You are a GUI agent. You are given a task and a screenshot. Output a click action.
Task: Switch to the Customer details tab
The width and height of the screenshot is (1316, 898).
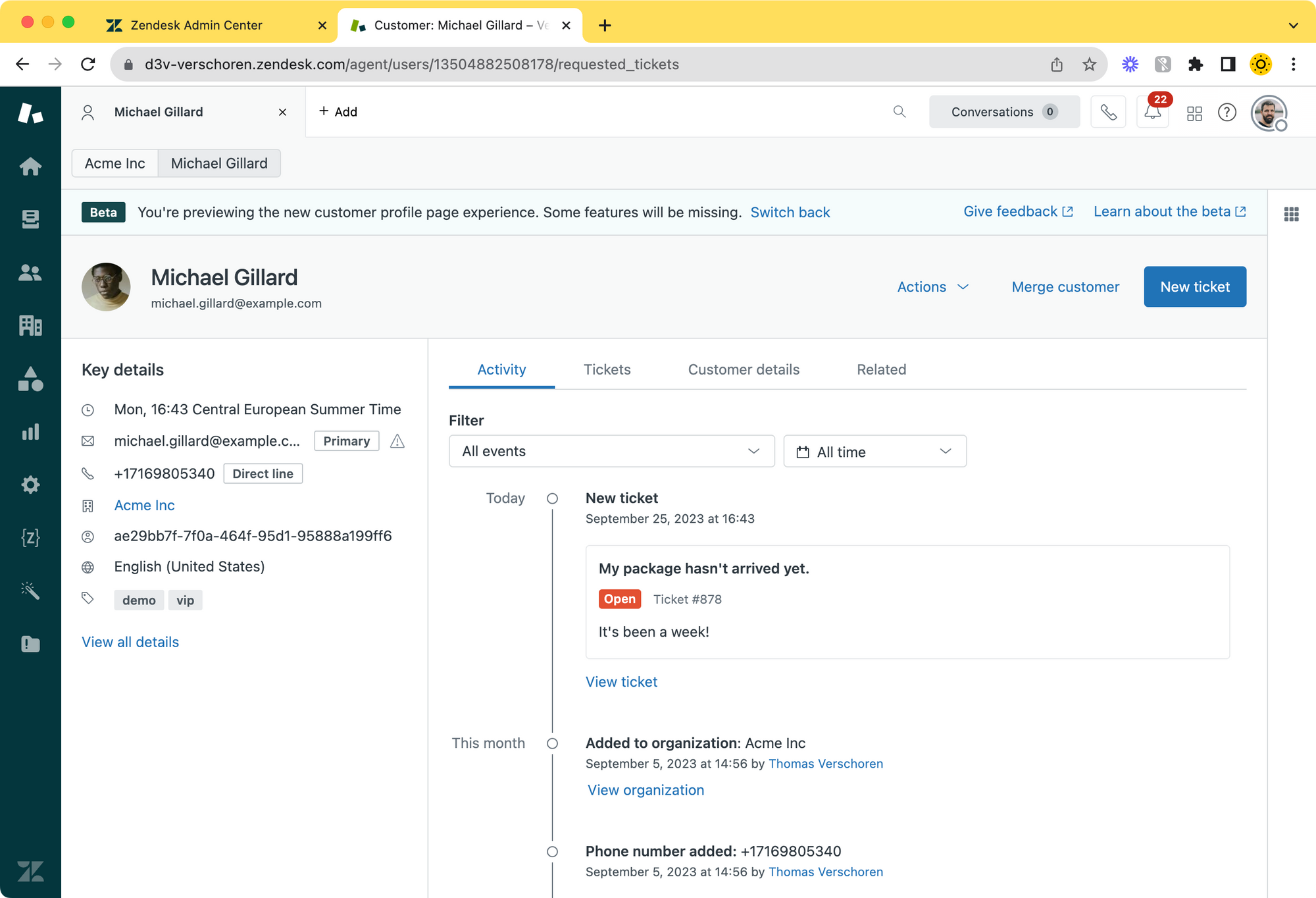(x=744, y=370)
